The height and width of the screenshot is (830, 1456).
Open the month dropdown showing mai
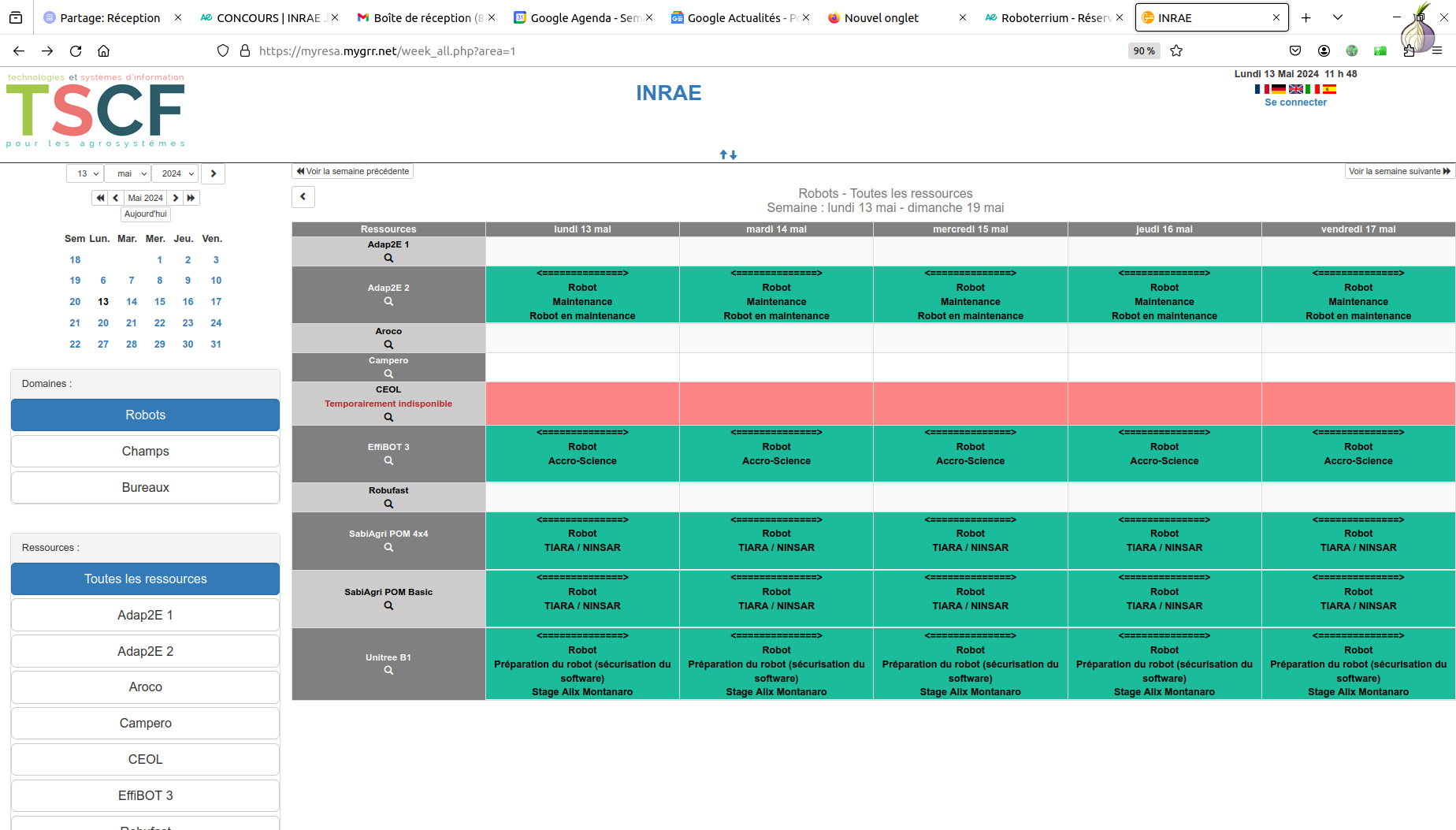128,173
